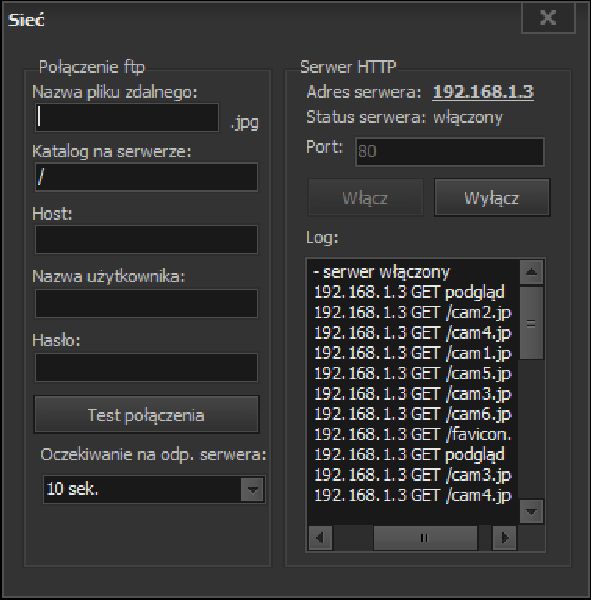Viewport: 591px width, 600px height.
Task: Select the last 'GET /cam4.jp' log line
Action: click(413, 495)
